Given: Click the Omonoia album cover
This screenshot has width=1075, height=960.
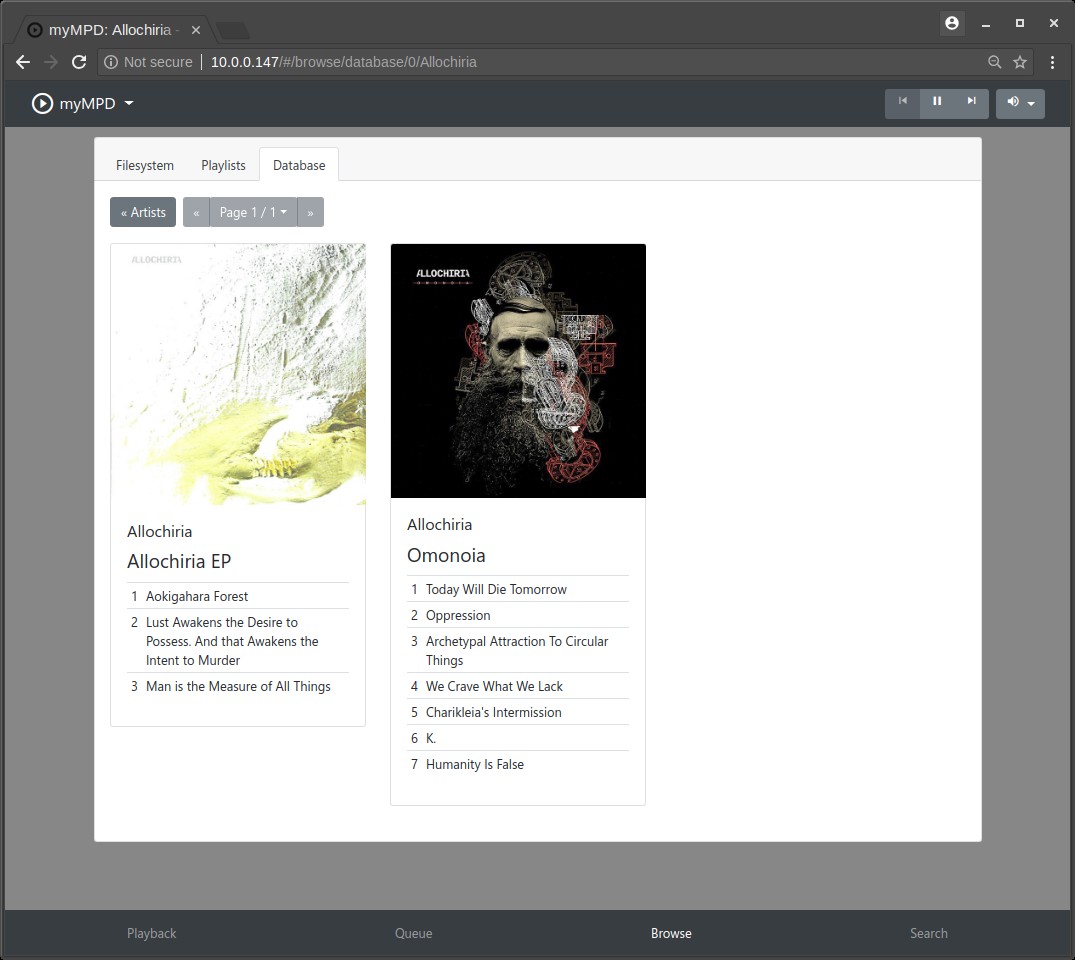Looking at the screenshot, I should [518, 371].
